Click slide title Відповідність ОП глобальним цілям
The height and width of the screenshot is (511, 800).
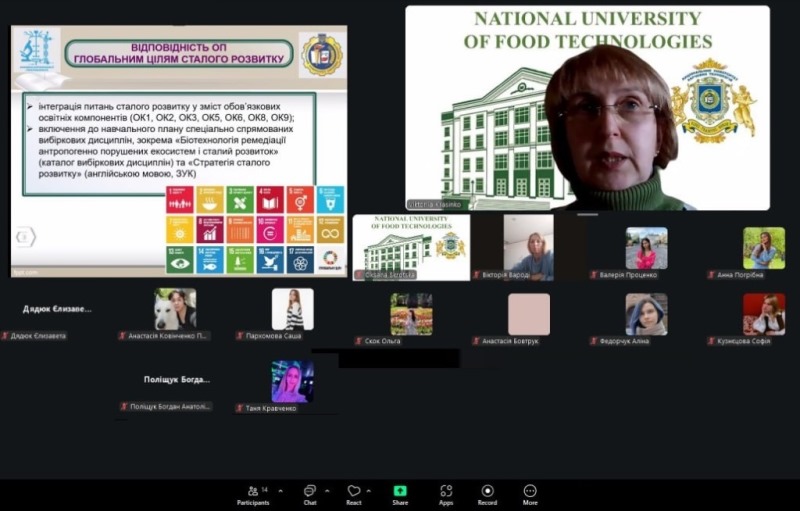point(179,53)
